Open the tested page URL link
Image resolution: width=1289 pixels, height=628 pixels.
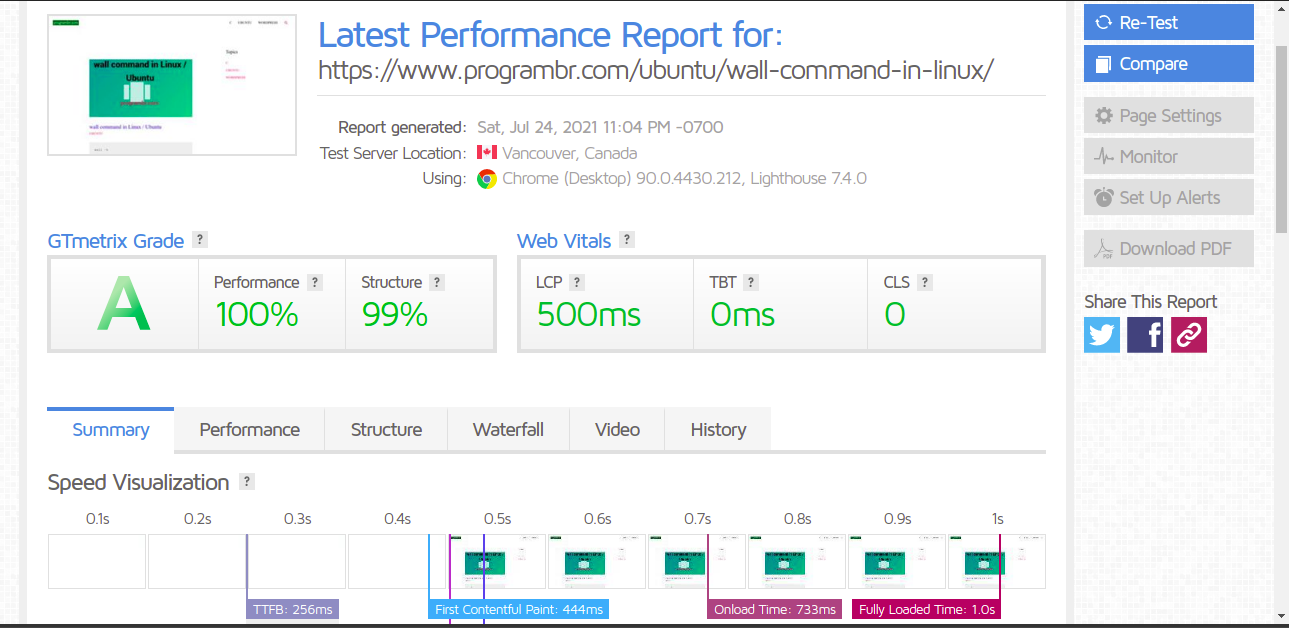point(655,70)
